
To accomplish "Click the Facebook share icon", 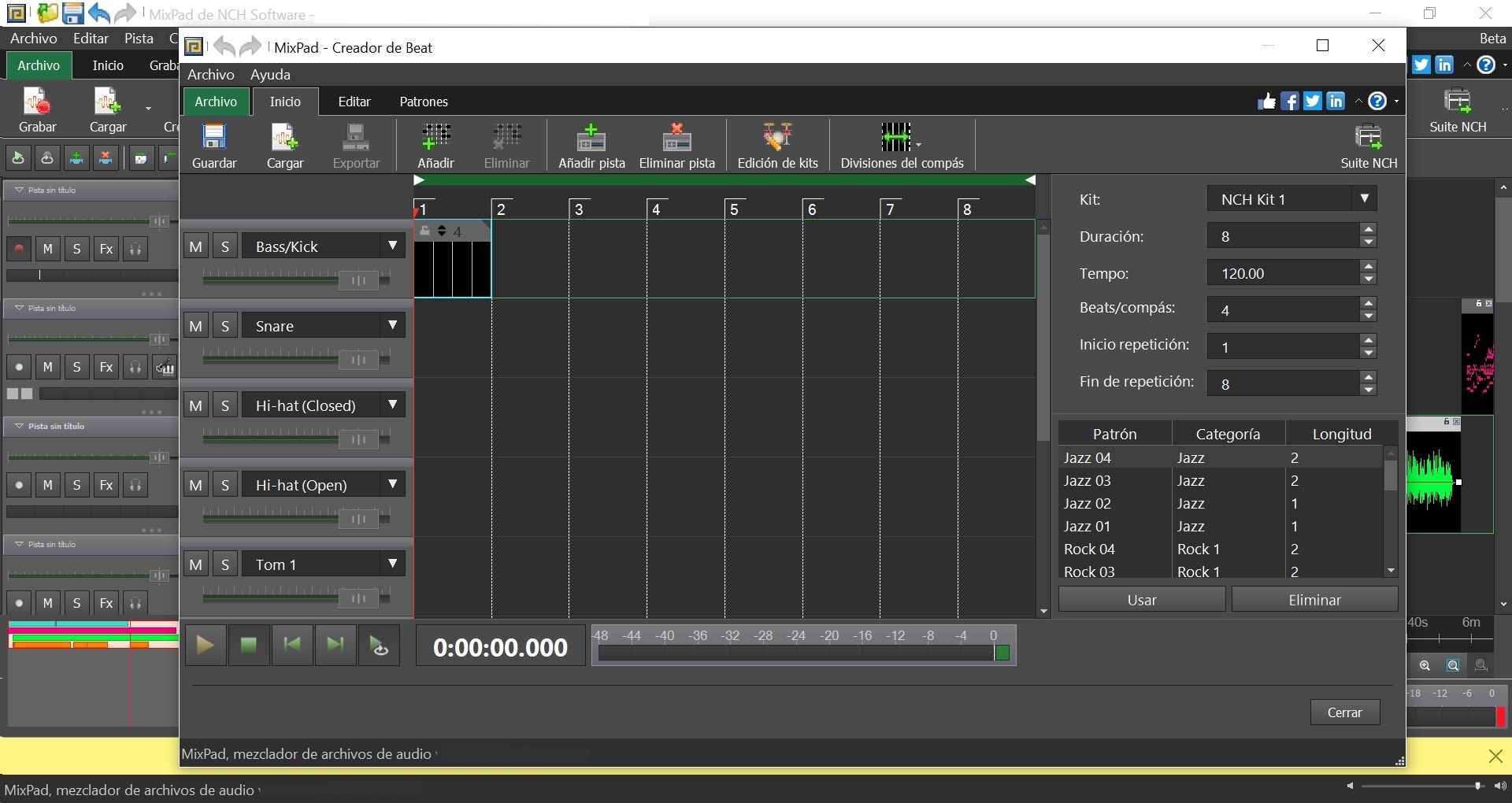I will pyautogui.click(x=1291, y=102).
